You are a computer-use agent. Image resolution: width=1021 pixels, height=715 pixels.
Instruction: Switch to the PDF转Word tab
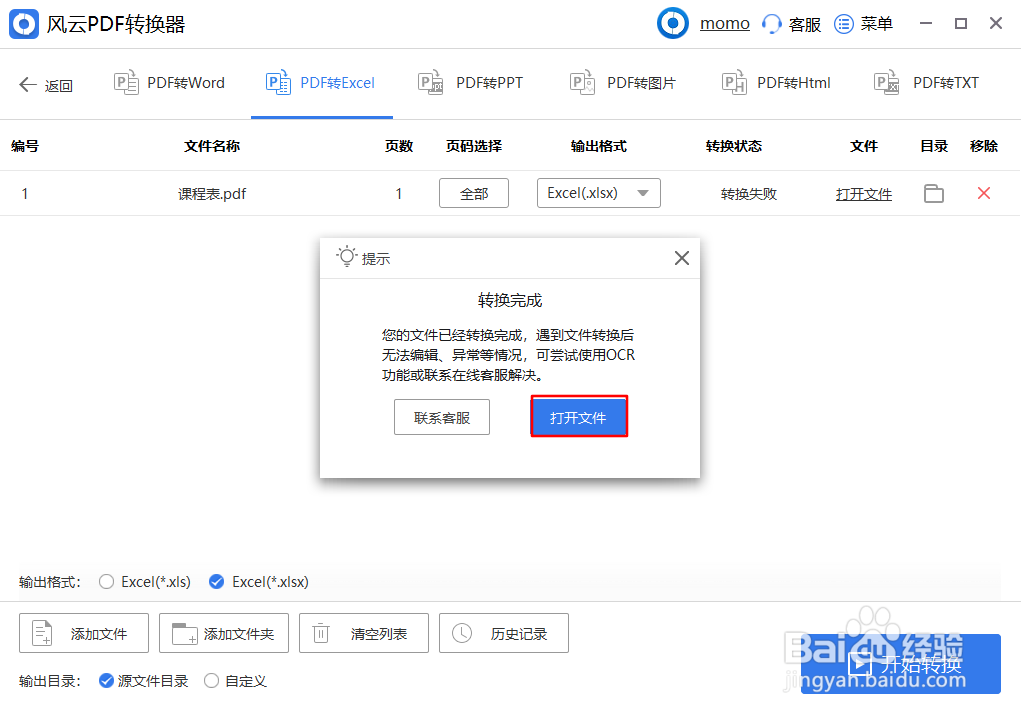click(x=169, y=83)
